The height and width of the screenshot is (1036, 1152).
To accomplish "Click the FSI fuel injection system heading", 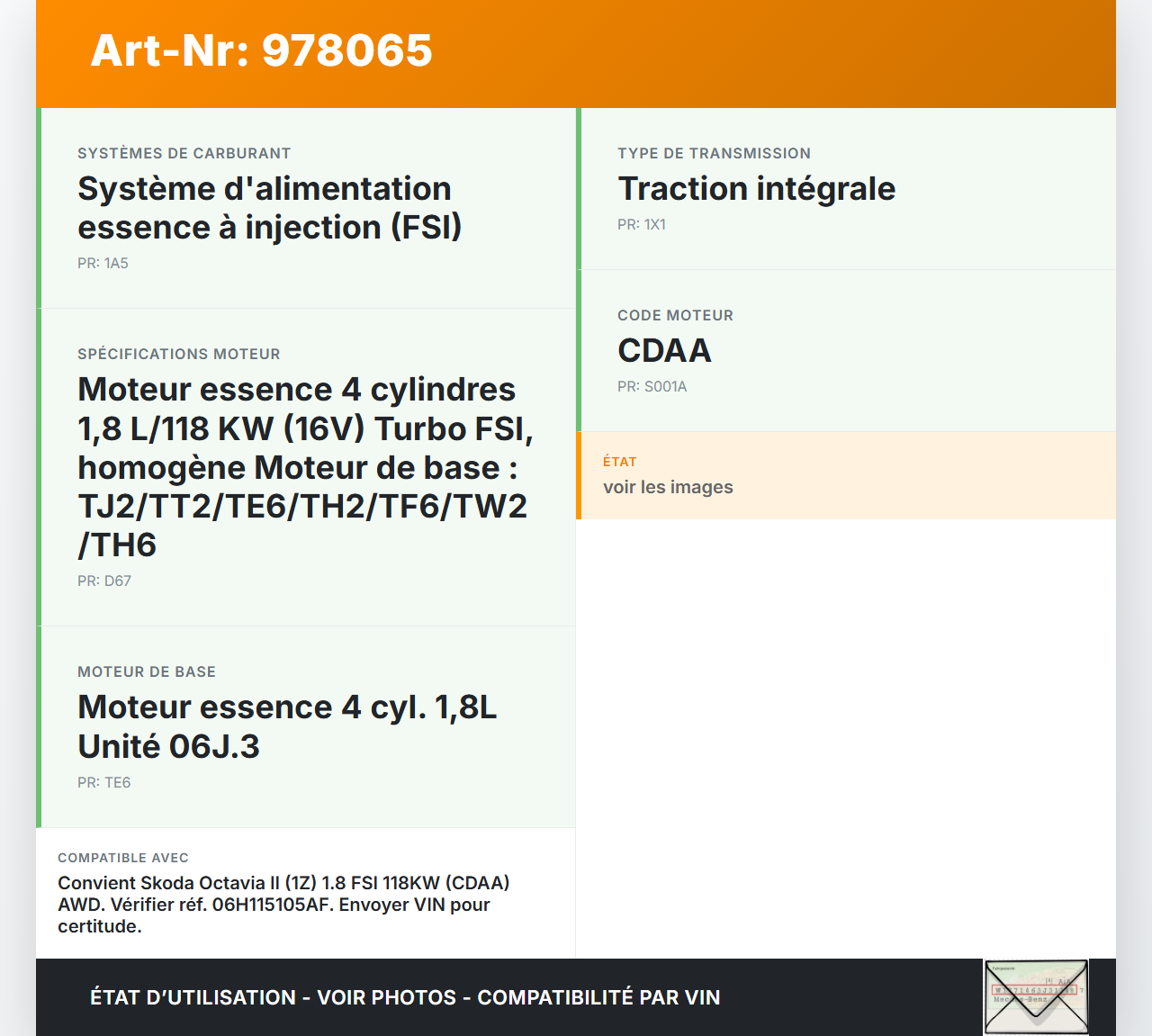I will pos(269,208).
